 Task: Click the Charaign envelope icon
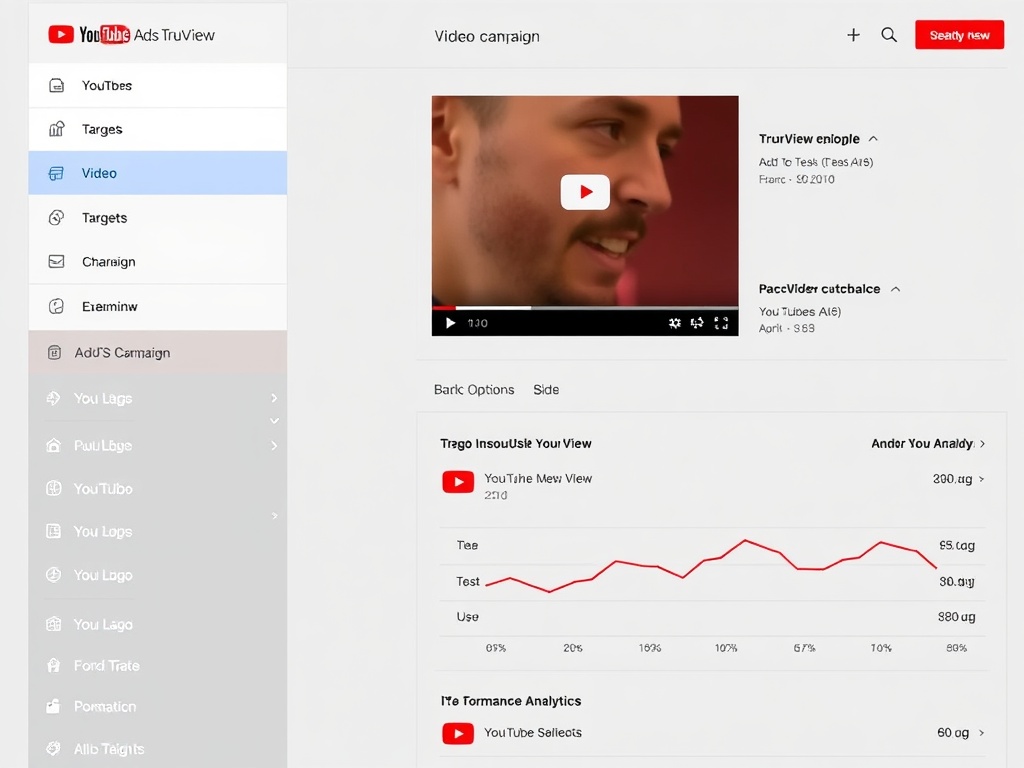[x=57, y=262]
